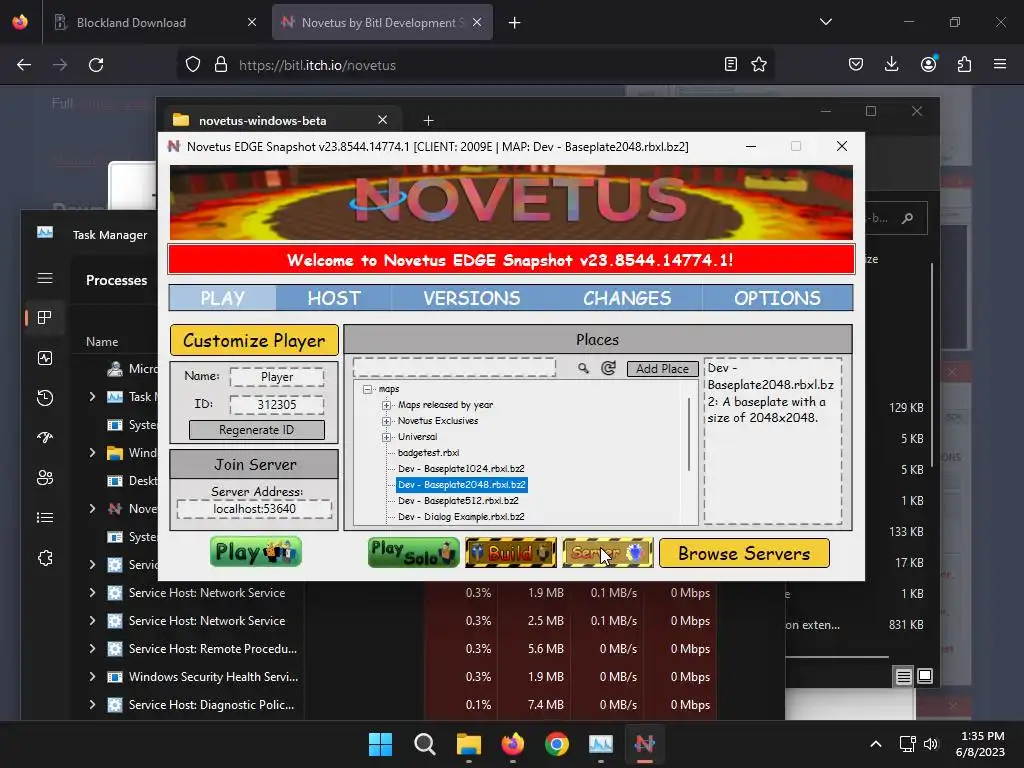Screen dimensions: 1024x768
Task: Save page to Pocket
Action: pyautogui.click(x=856, y=64)
